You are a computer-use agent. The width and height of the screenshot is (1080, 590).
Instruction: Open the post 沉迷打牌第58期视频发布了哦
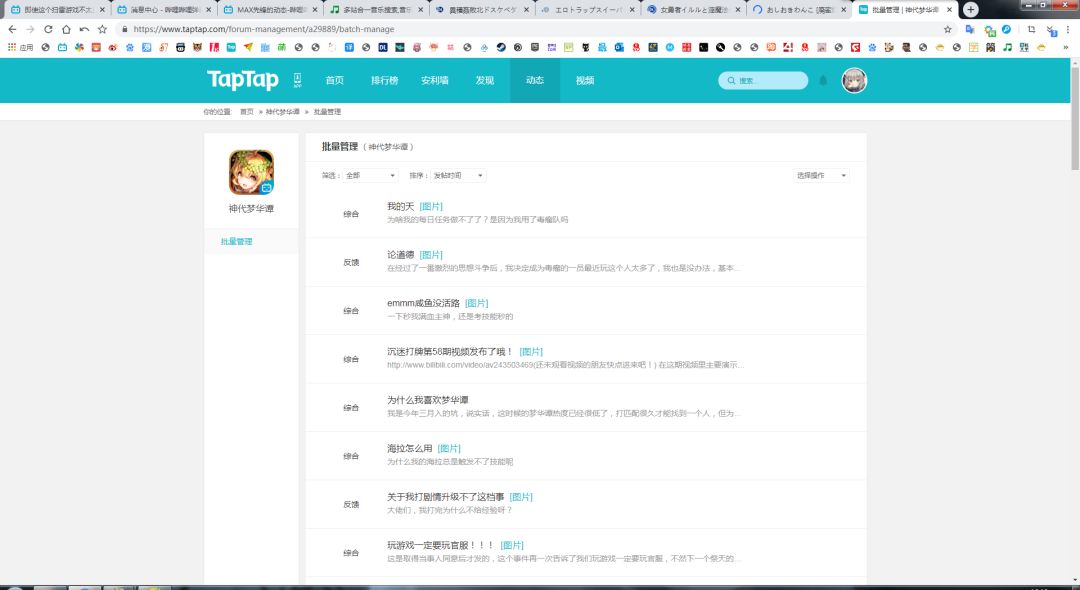pos(450,352)
